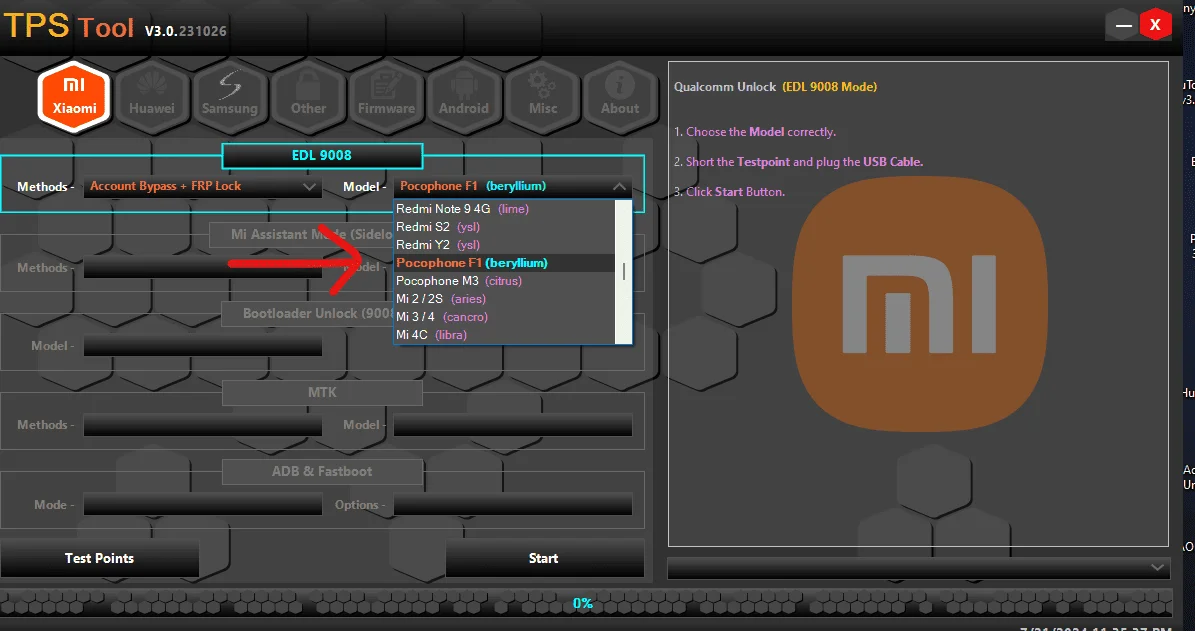Open the MTK Model dropdown
The width and height of the screenshot is (1195, 631).
tap(513, 424)
